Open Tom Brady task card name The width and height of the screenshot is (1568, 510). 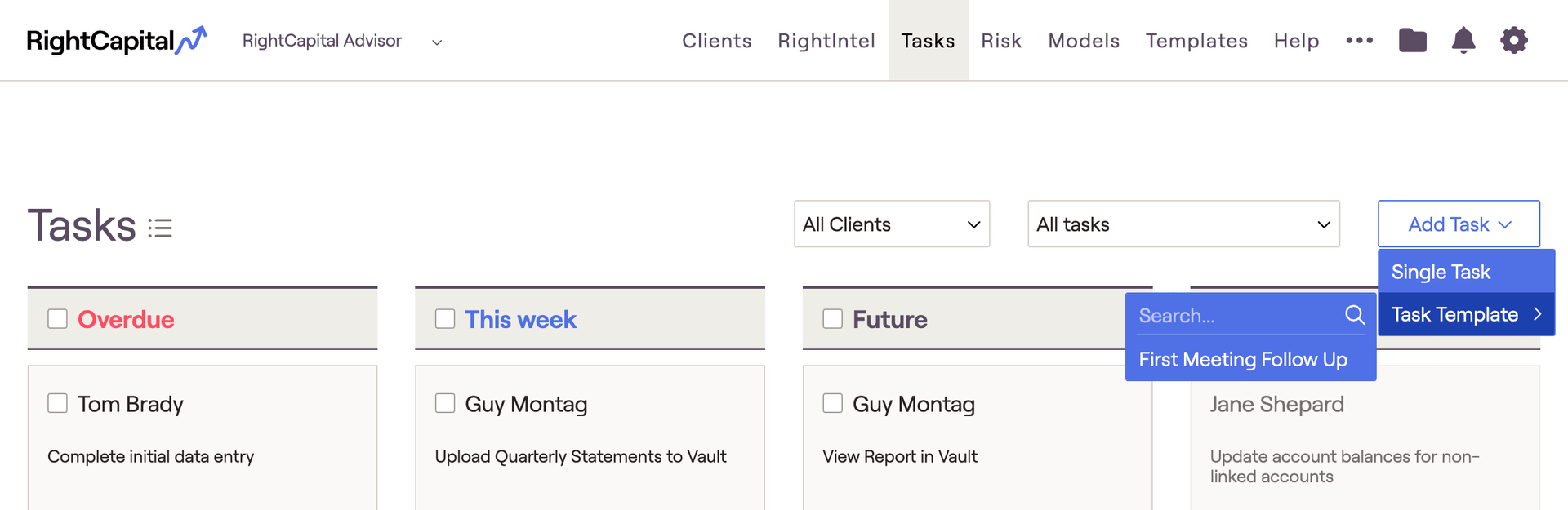131,404
